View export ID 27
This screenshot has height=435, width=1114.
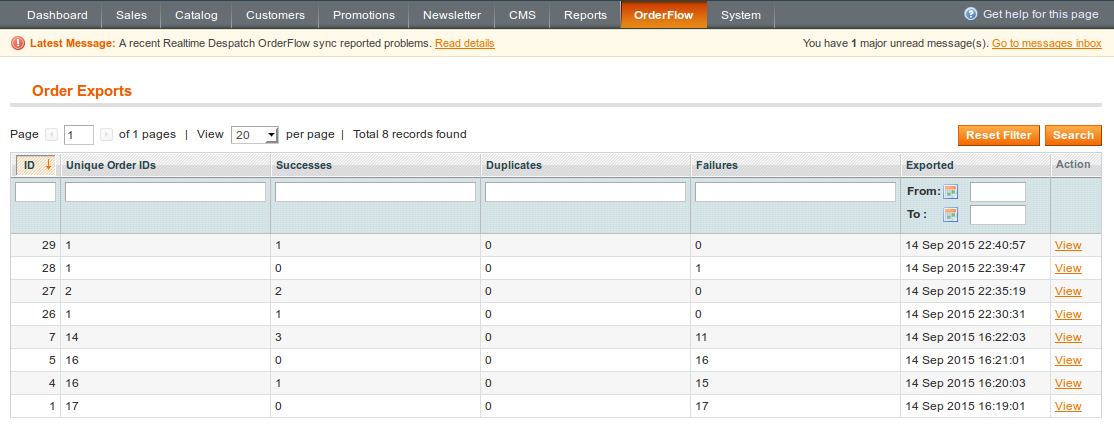[1068, 291]
